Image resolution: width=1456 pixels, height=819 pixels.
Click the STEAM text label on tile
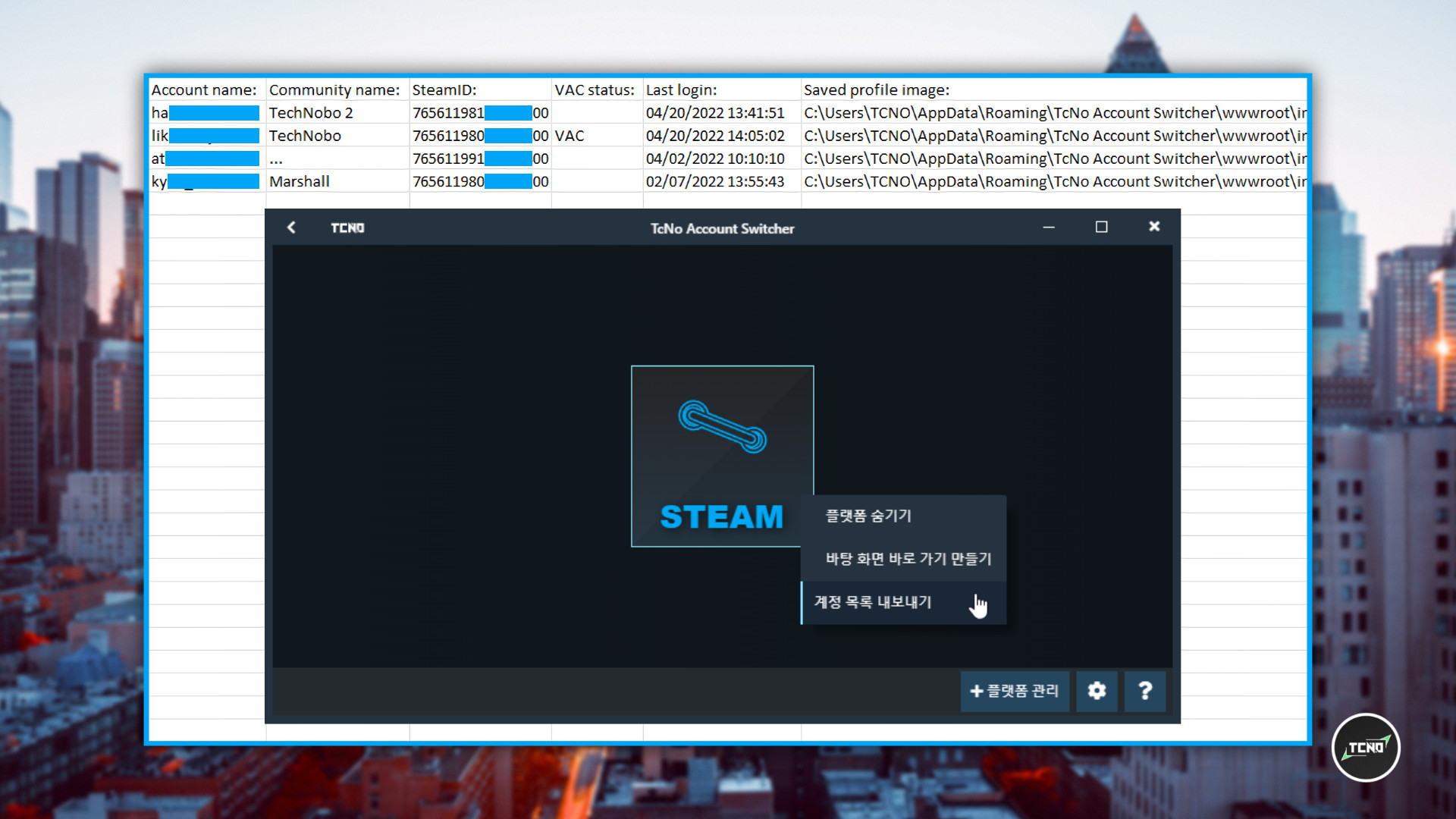coord(721,517)
